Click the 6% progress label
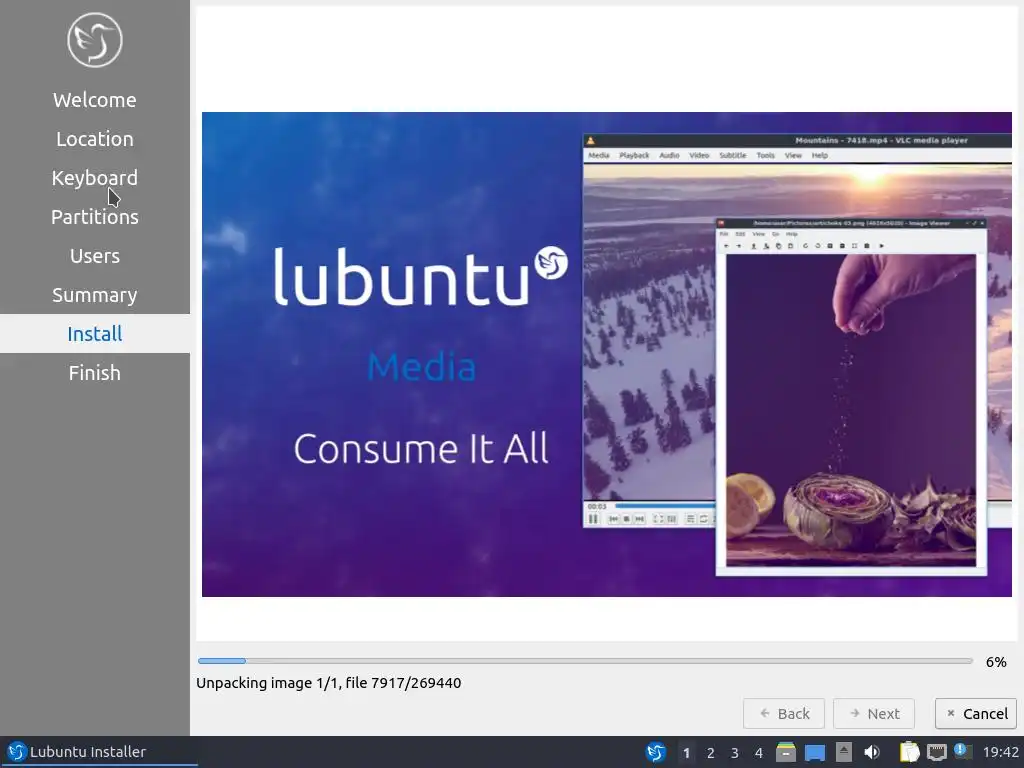The image size is (1024, 768). click(x=996, y=662)
